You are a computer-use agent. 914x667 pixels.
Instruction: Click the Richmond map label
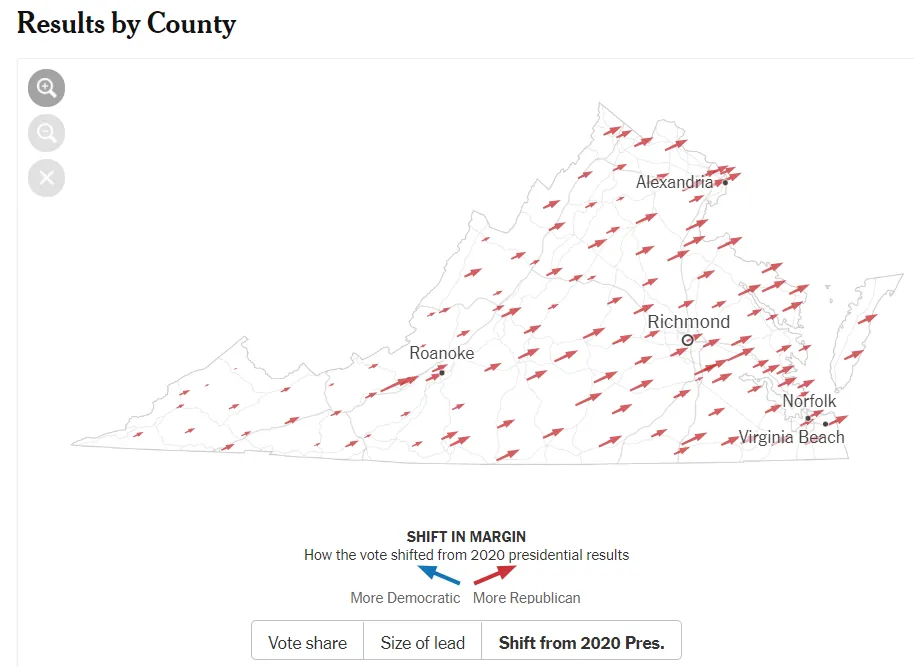tap(689, 322)
